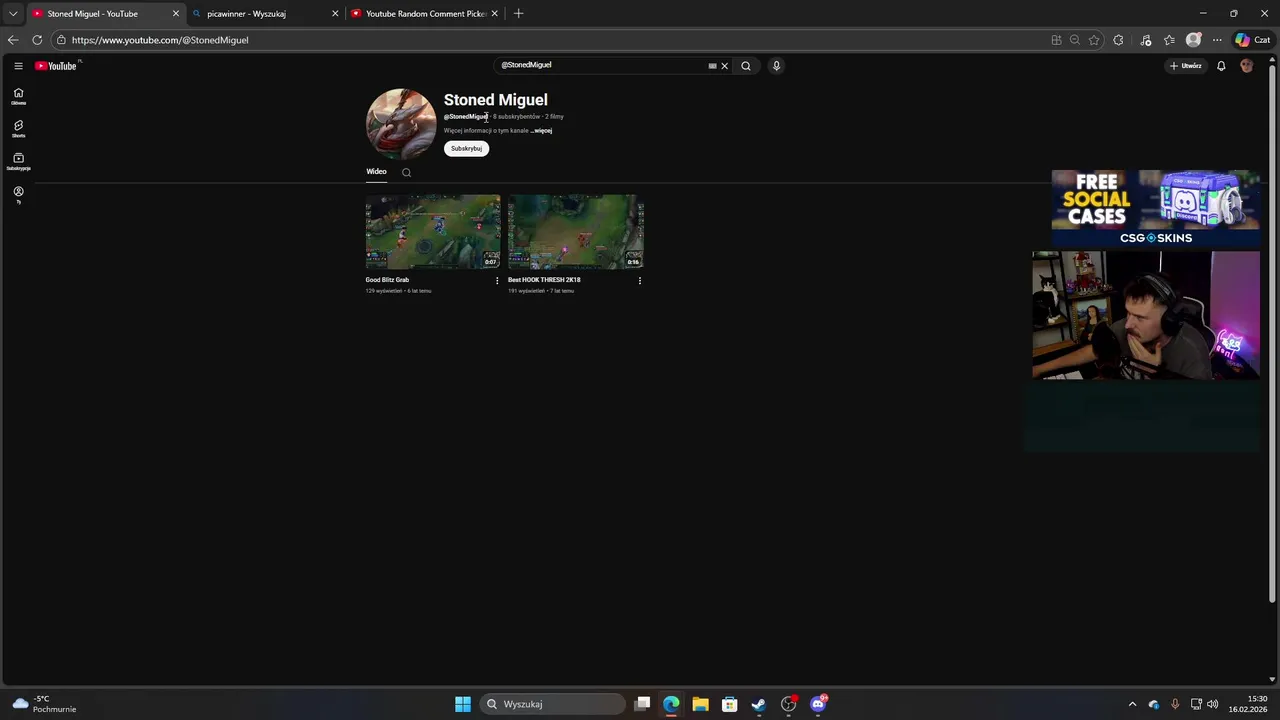The height and width of the screenshot is (720, 1280).
Task: Open Home in the YouTube sidebar
Action: click(x=18, y=96)
